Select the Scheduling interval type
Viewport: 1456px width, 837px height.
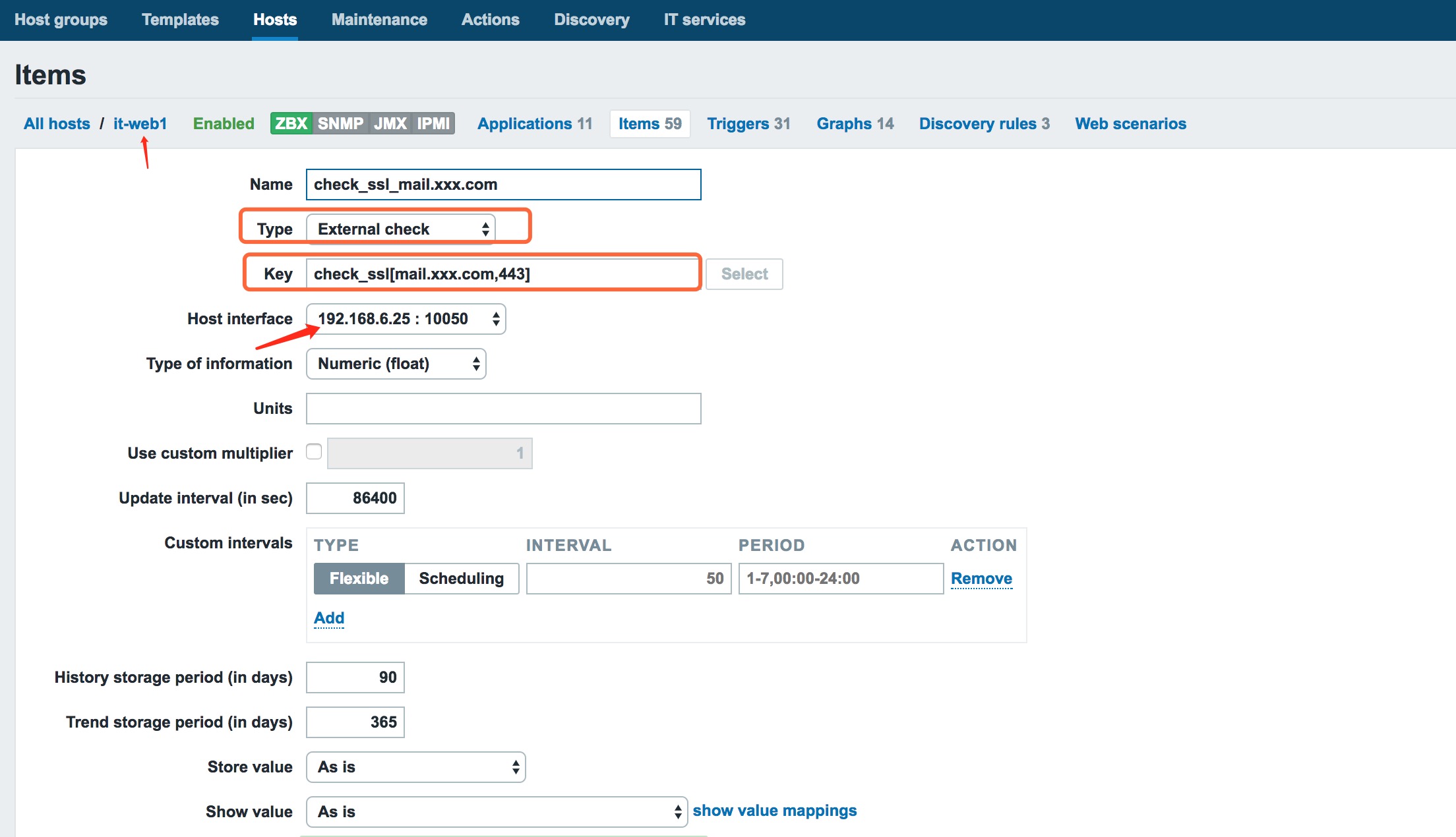461,579
